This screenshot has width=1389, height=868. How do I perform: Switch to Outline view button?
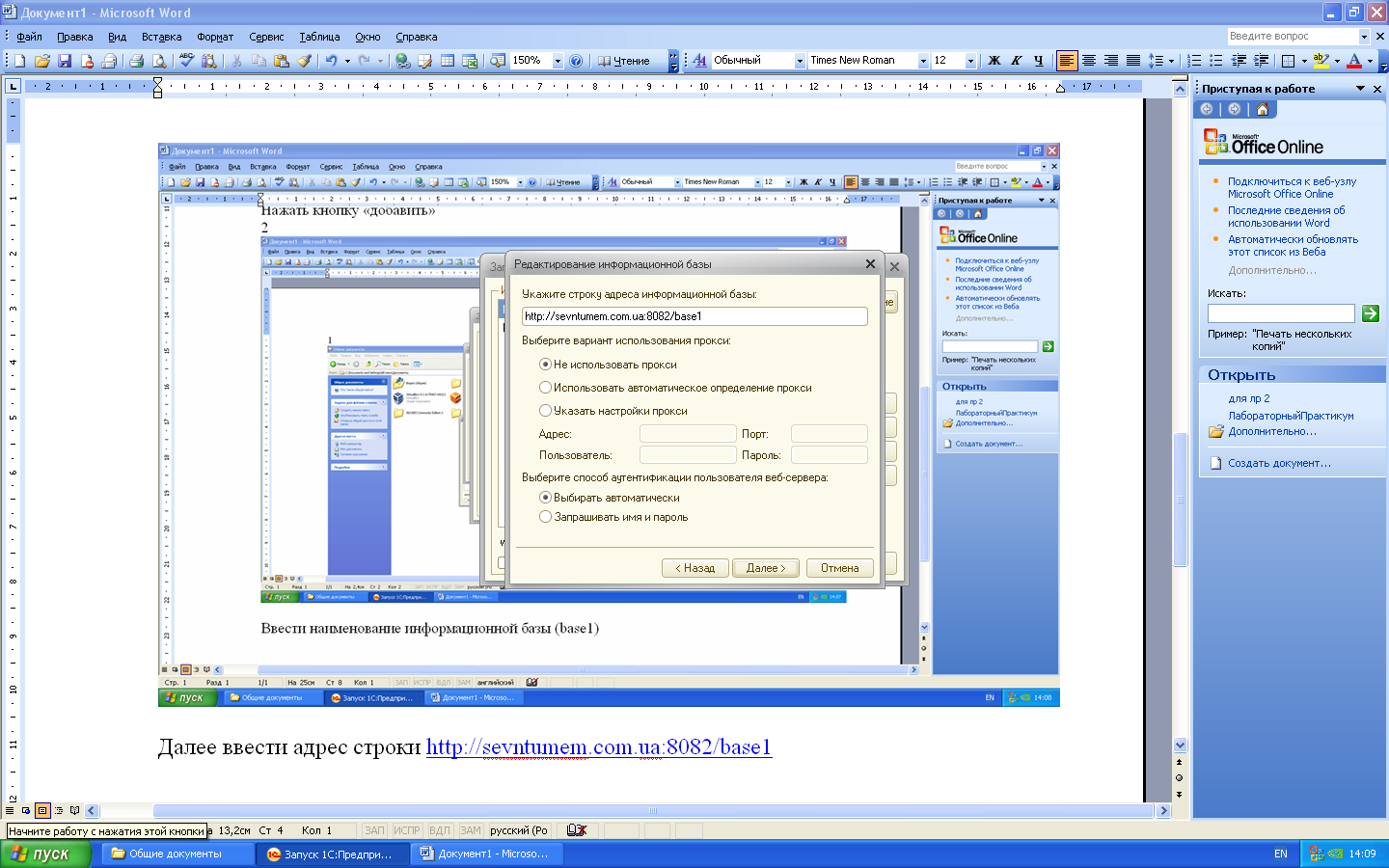pos(59,810)
